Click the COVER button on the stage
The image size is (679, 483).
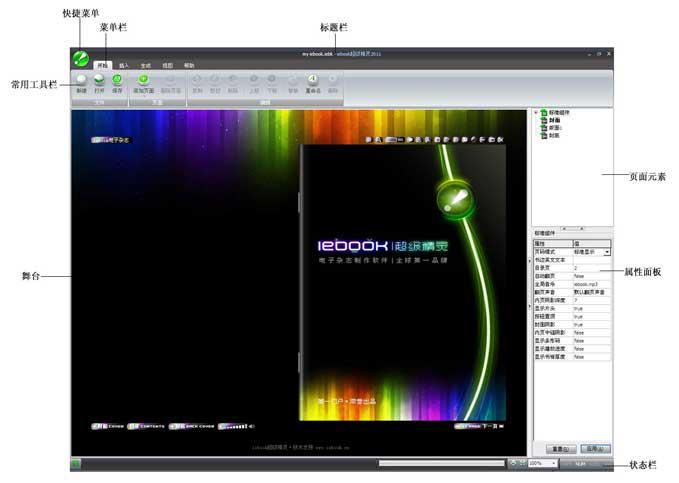click(x=108, y=426)
